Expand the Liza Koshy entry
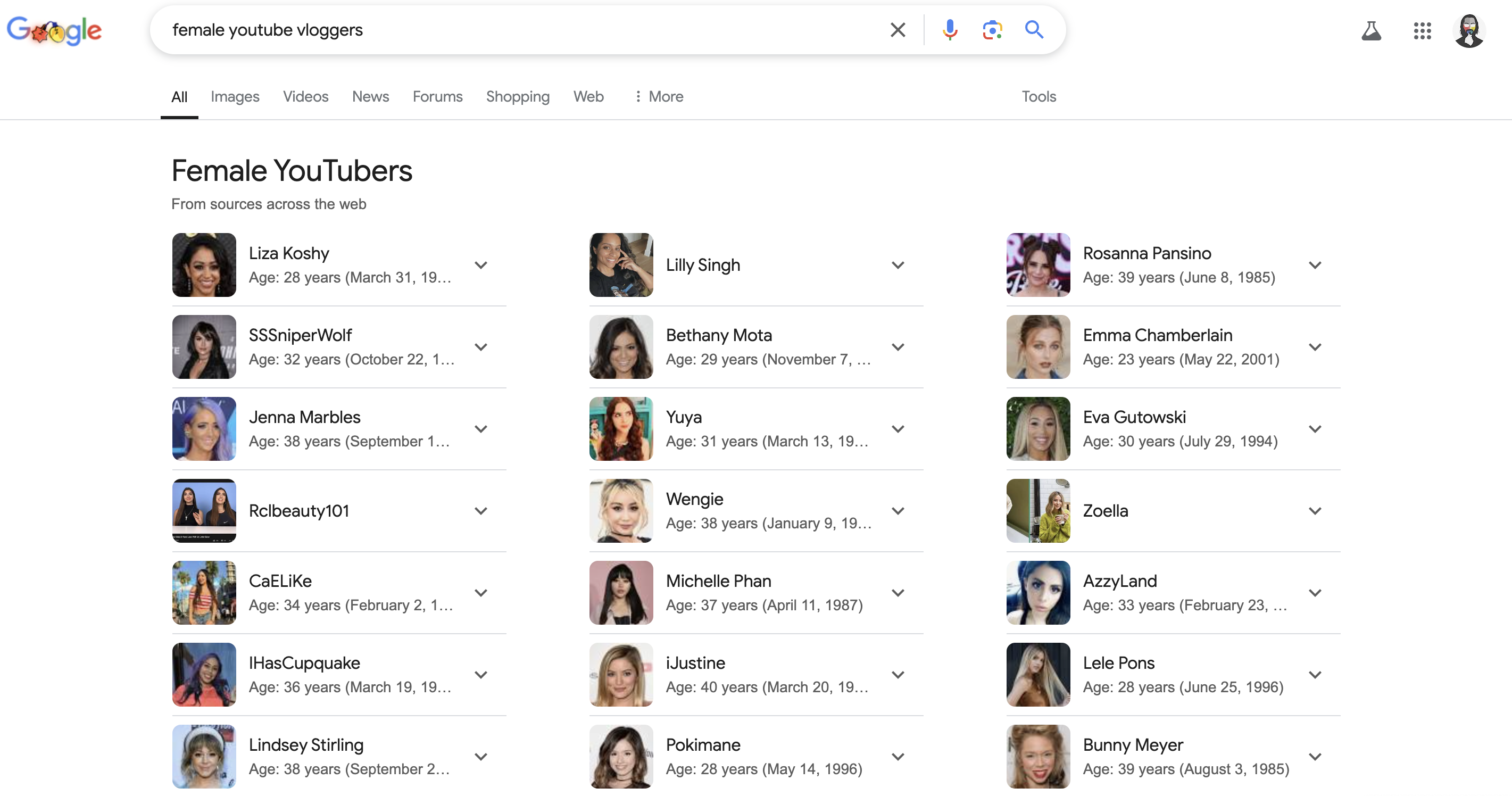Viewport: 1512px width, 796px height. tap(481, 266)
